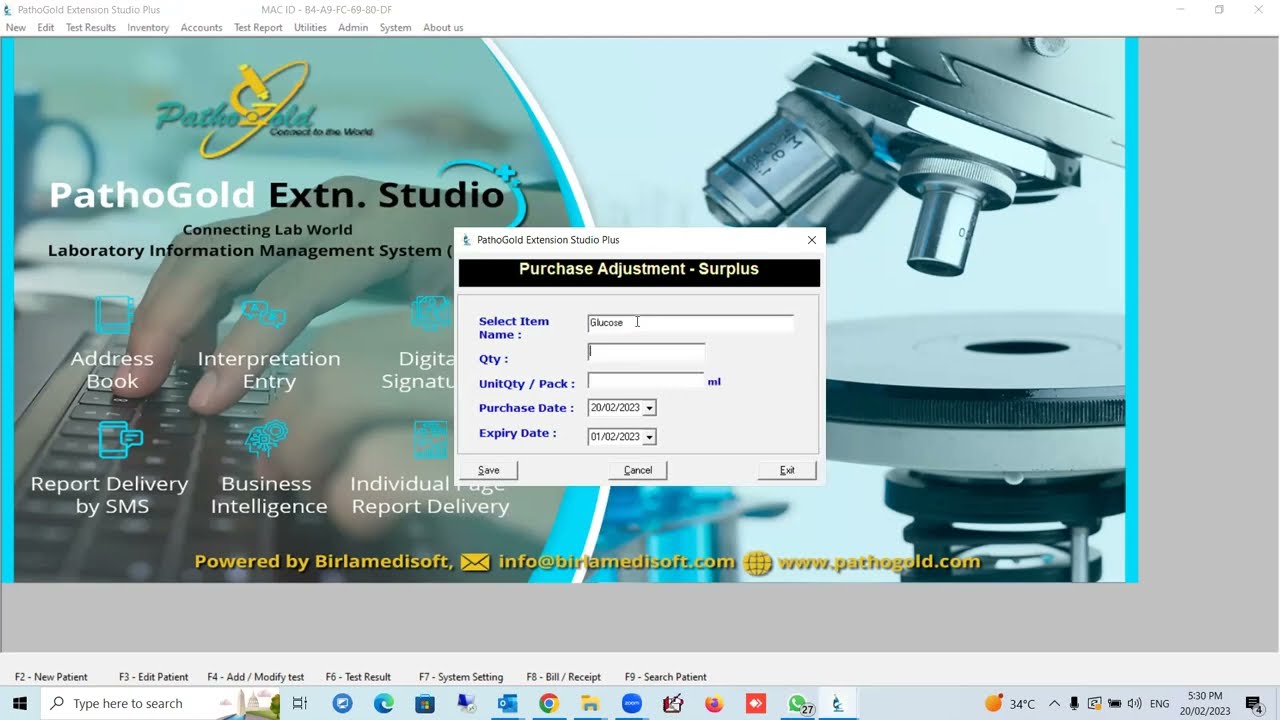Click the battery tray icon

click(1114, 703)
